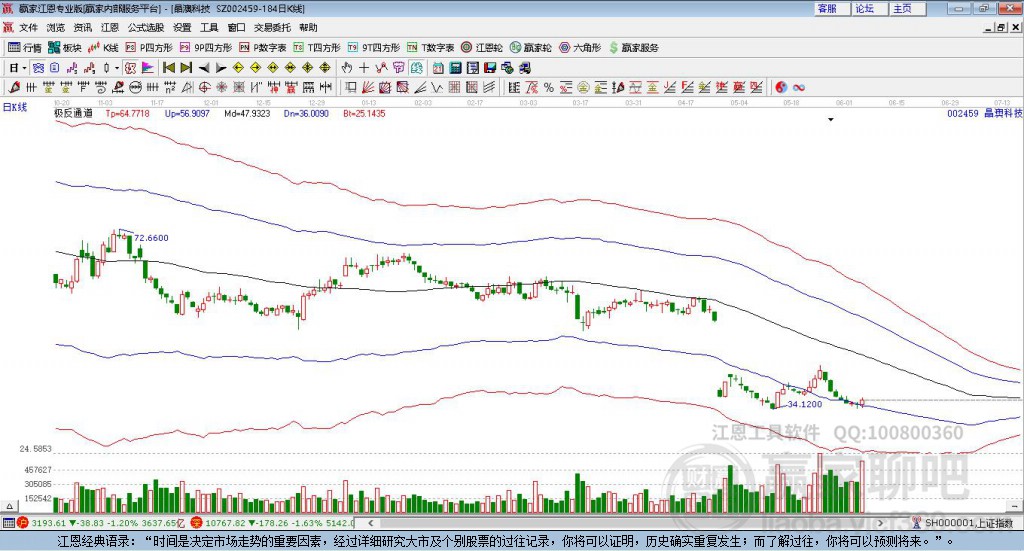This screenshot has width=1024, height=551.
Task: Open the 工具 menu
Action: click(x=209, y=27)
